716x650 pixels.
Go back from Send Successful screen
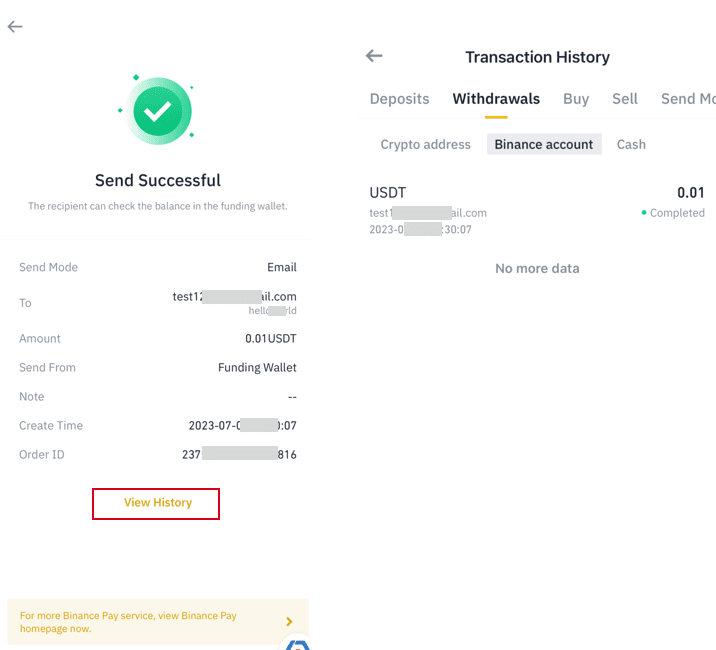click(x=15, y=27)
